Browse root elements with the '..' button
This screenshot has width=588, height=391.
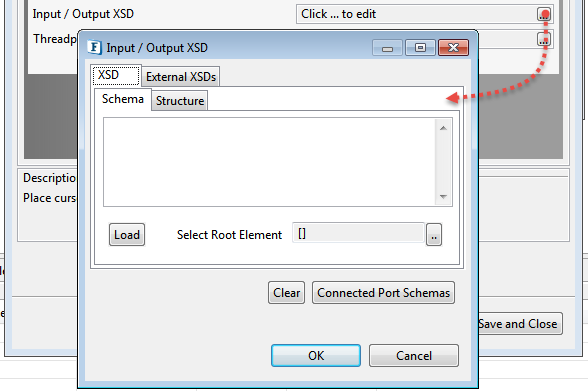[x=434, y=235]
